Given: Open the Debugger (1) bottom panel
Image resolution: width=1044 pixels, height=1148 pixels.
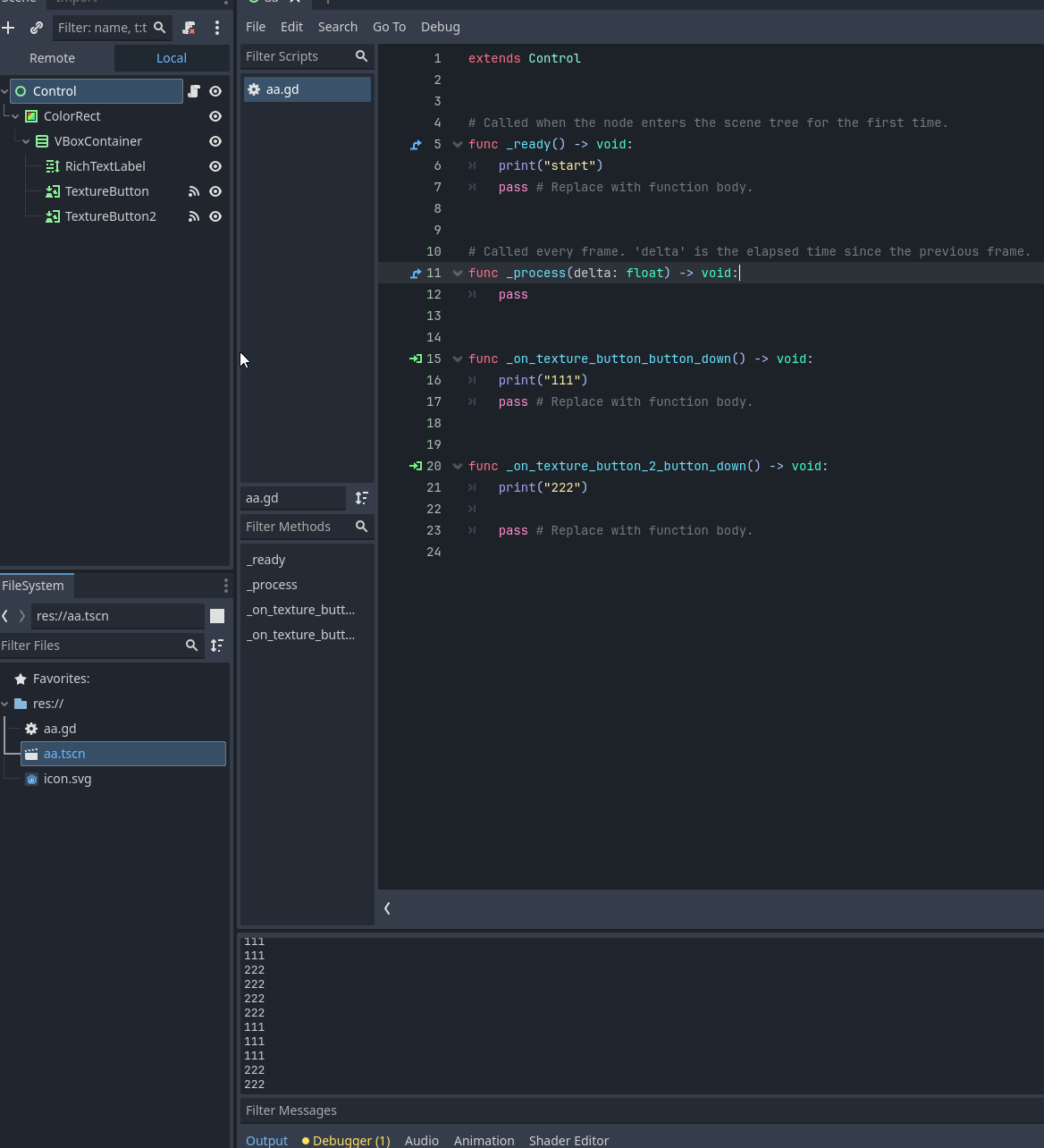Looking at the screenshot, I should 346,1141.
